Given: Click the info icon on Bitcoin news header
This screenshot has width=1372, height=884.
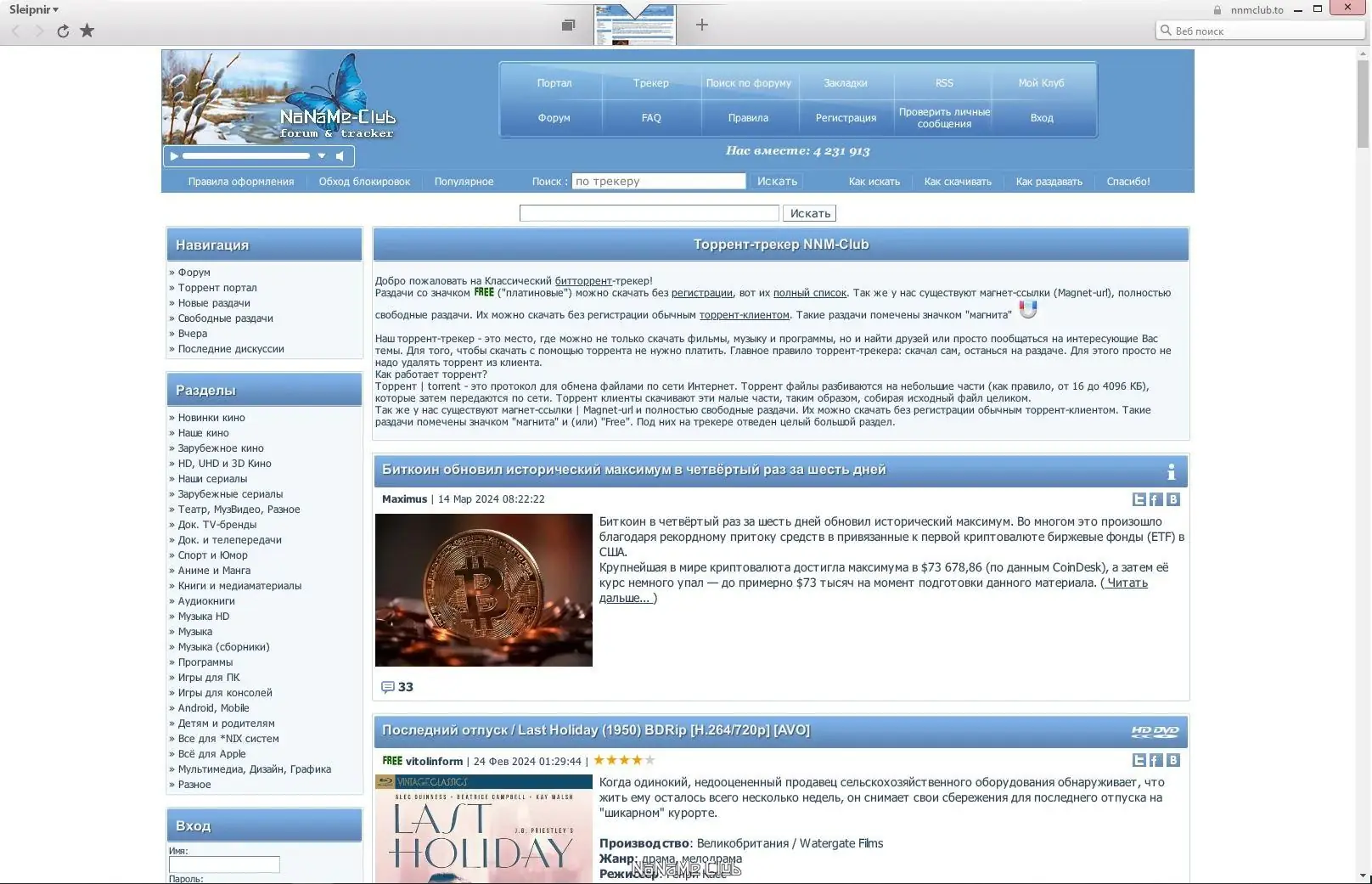Looking at the screenshot, I should (1172, 471).
